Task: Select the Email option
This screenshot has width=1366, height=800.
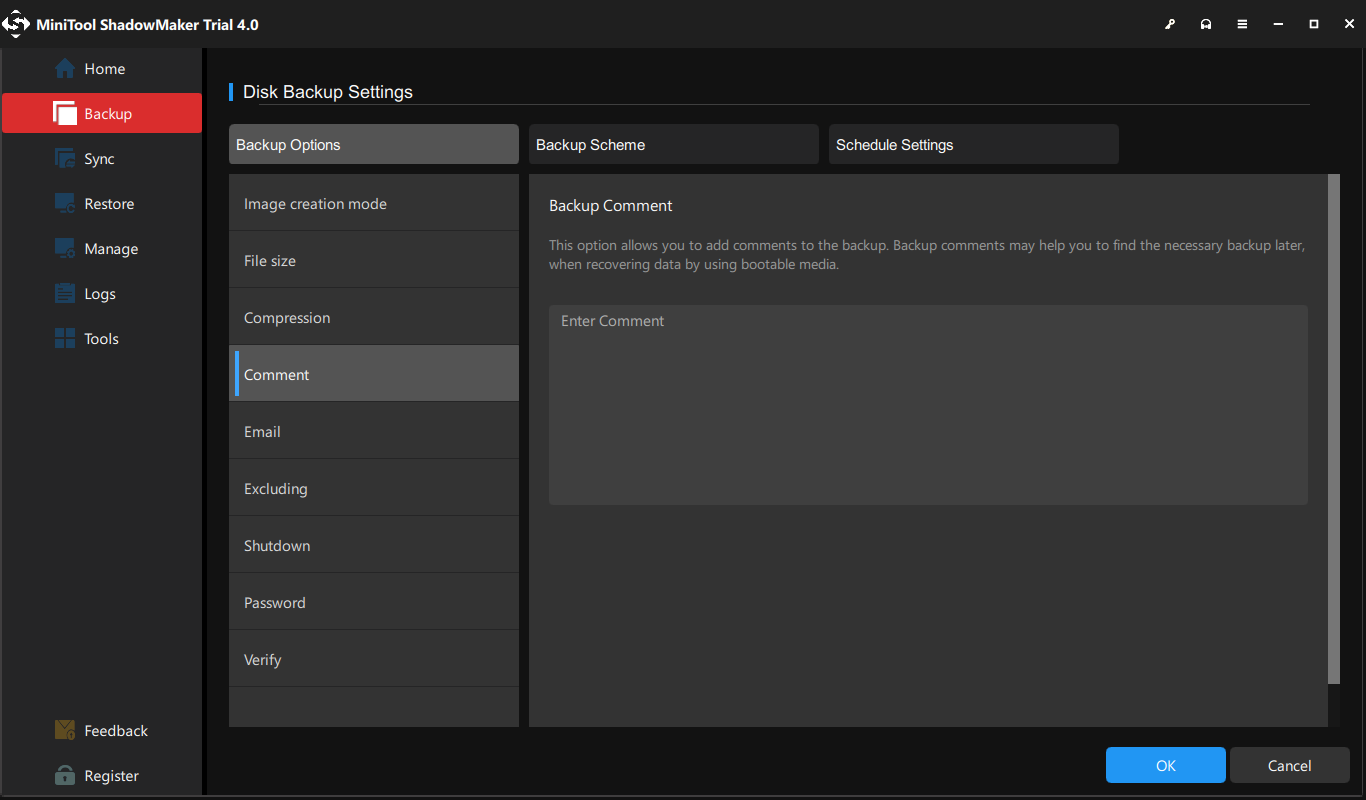Action: pos(374,431)
